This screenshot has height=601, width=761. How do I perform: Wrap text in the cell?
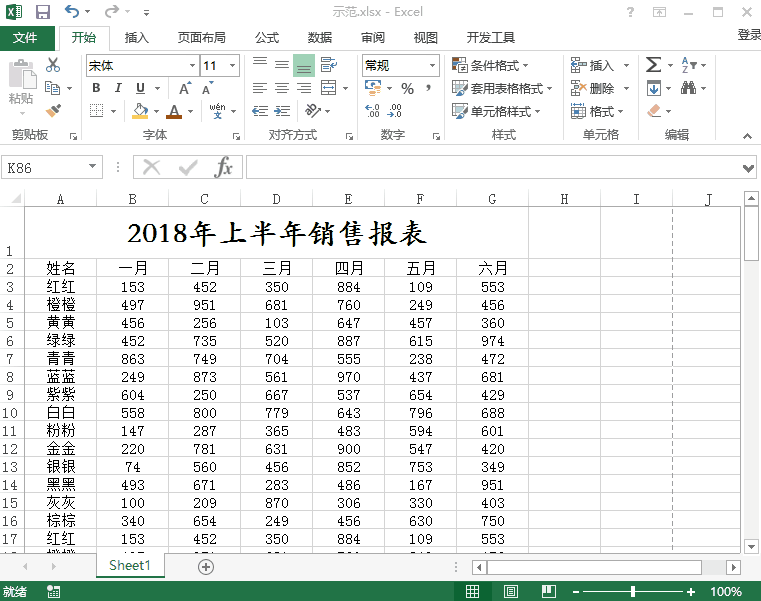(x=329, y=65)
